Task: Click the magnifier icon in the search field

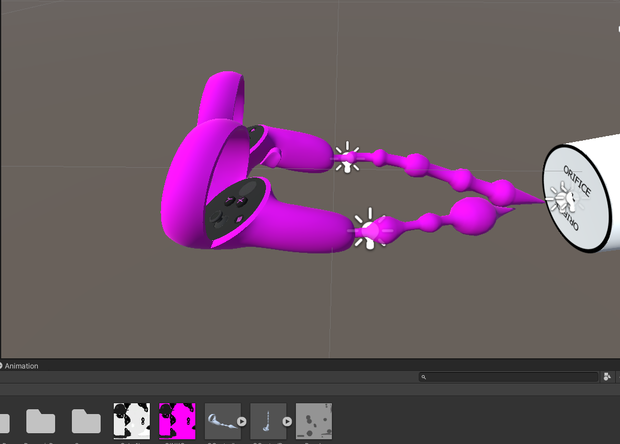Action: coord(423,377)
